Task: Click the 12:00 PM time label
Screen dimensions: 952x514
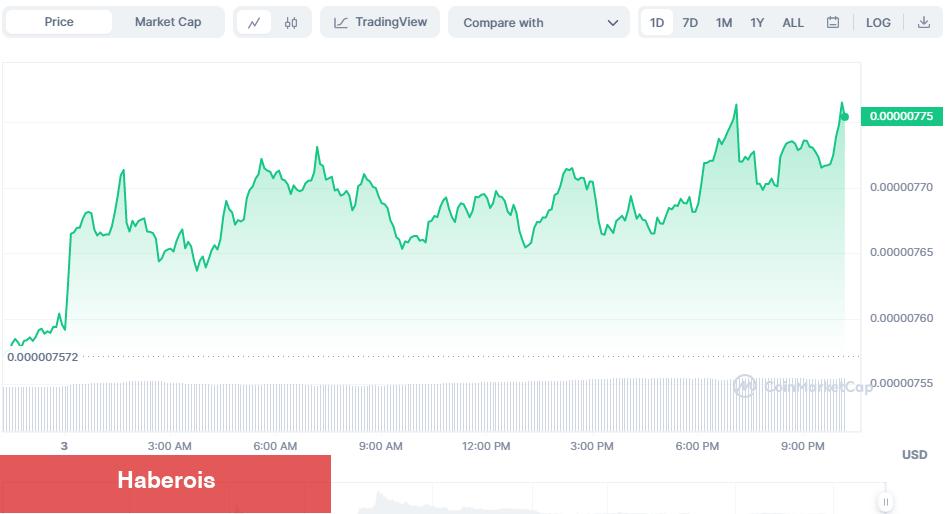Action: pyautogui.click(x=486, y=446)
